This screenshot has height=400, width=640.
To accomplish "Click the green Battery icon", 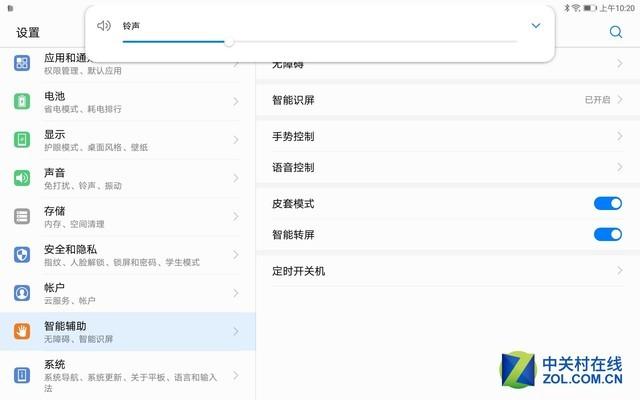I will point(22,101).
